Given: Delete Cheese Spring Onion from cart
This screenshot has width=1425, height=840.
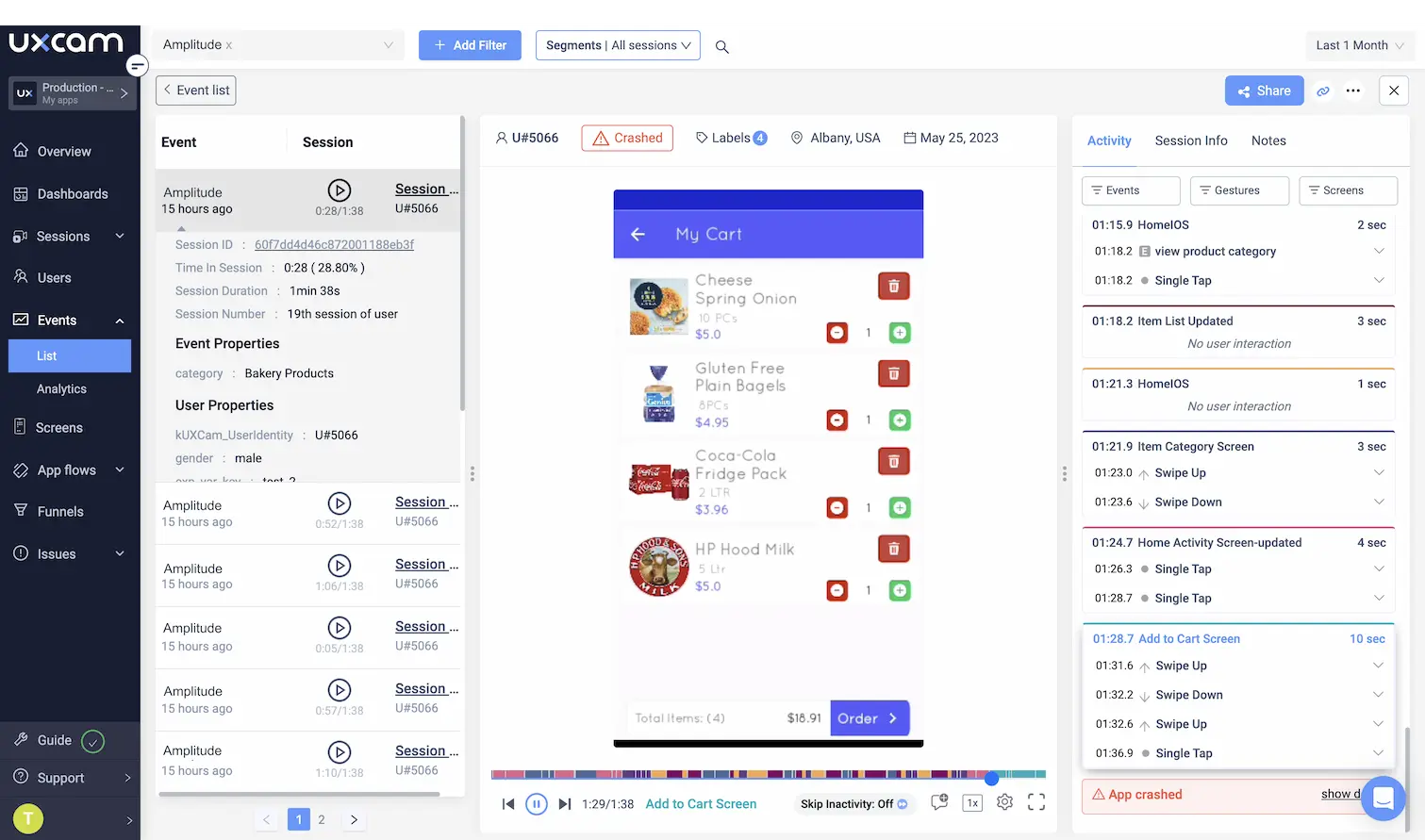Looking at the screenshot, I should tap(894, 286).
